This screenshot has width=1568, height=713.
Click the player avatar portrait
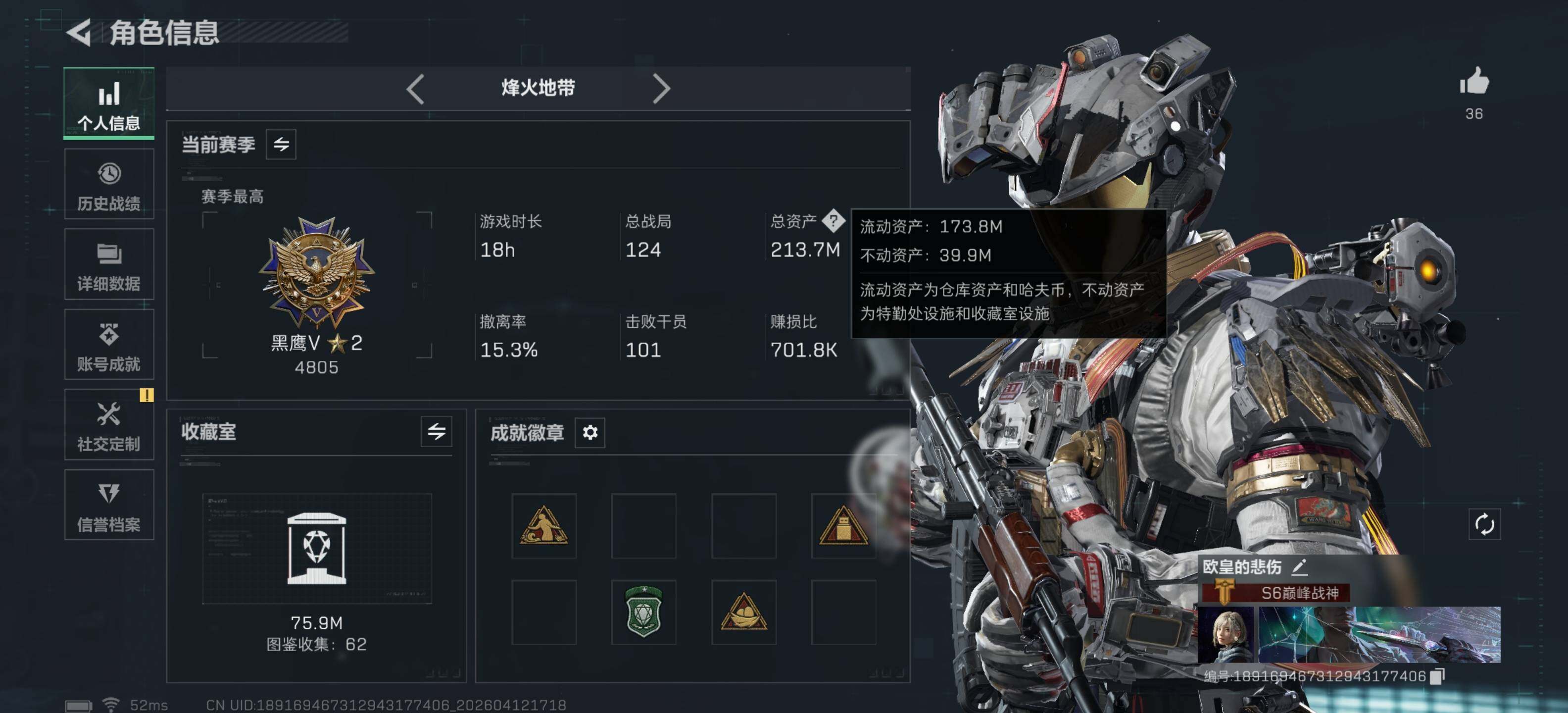(x=1226, y=634)
